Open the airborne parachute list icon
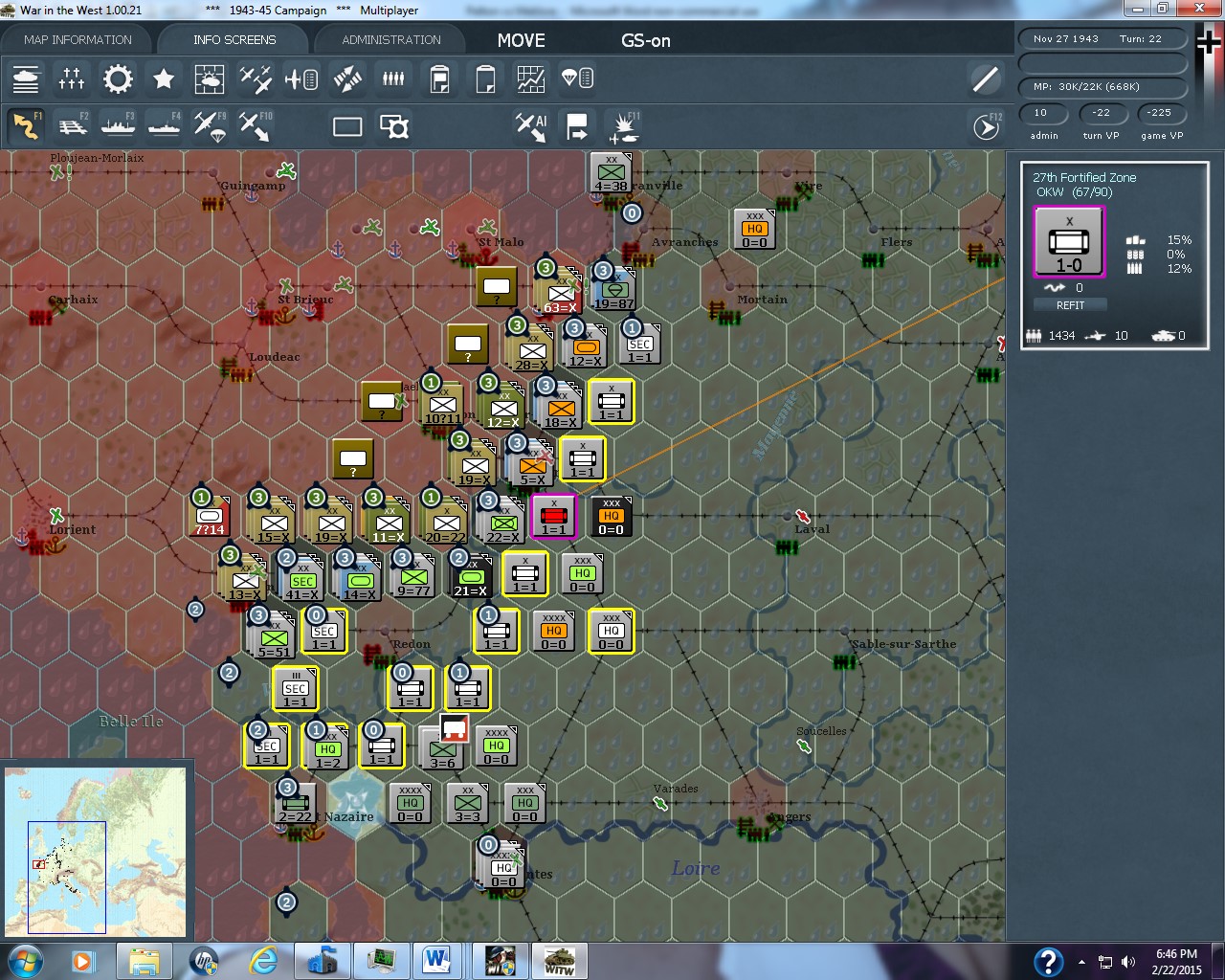Screen dimensions: 1225x980 (577, 78)
